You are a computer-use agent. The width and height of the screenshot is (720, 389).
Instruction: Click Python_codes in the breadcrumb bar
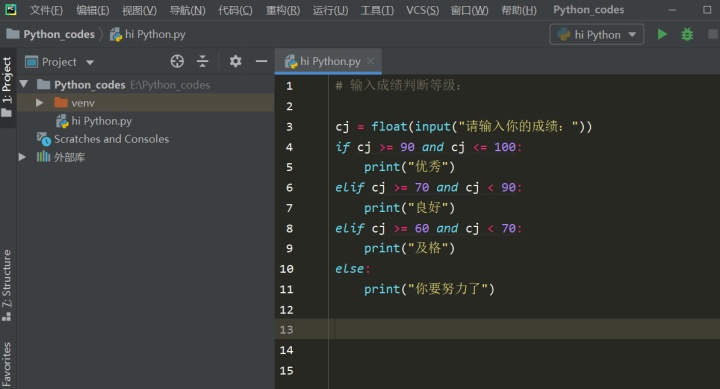point(59,34)
